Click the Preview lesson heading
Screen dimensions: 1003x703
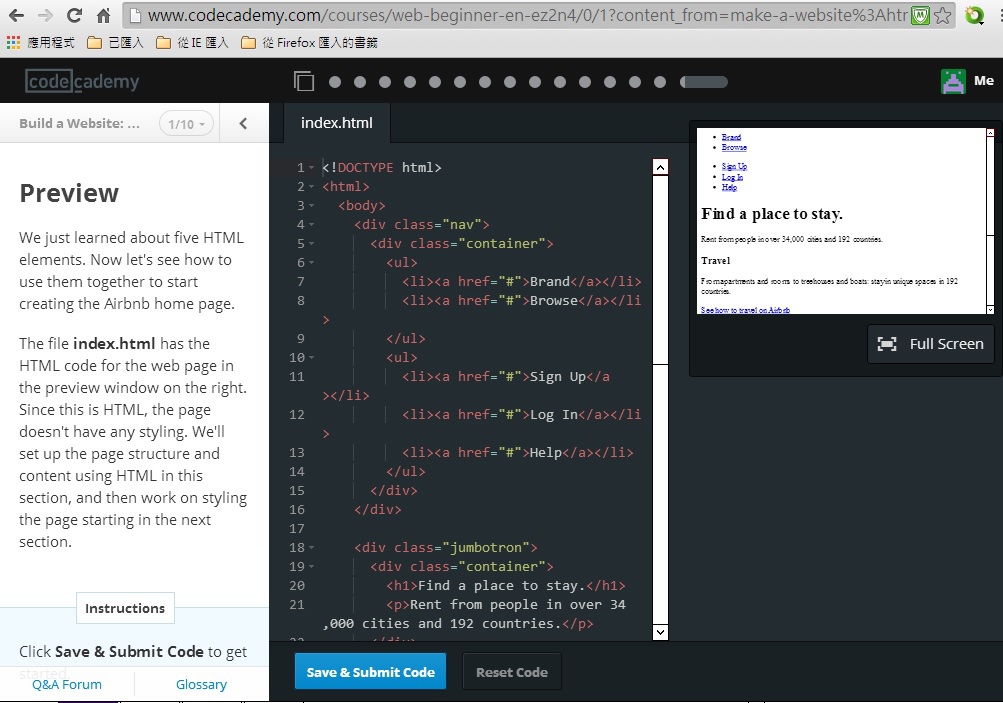tap(69, 193)
